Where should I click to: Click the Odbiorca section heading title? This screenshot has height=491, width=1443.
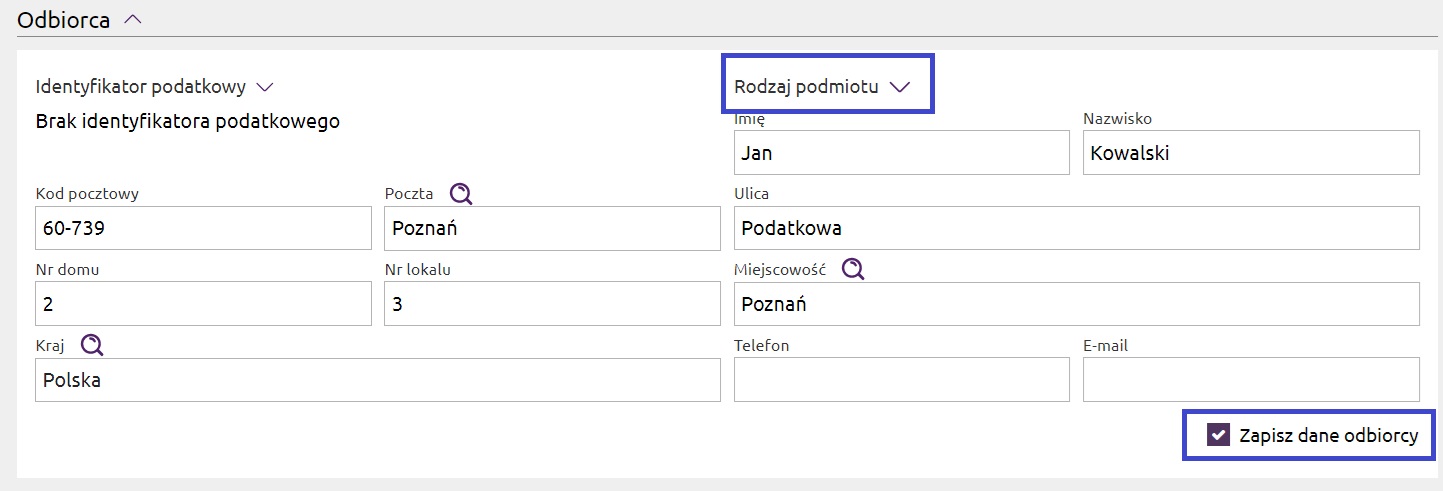64,20
